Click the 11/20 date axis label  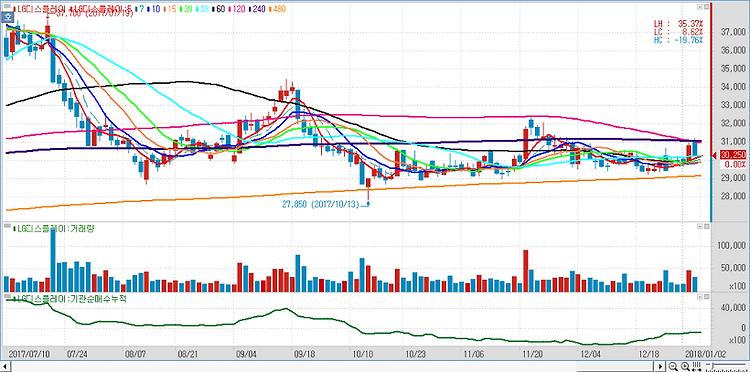point(532,354)
